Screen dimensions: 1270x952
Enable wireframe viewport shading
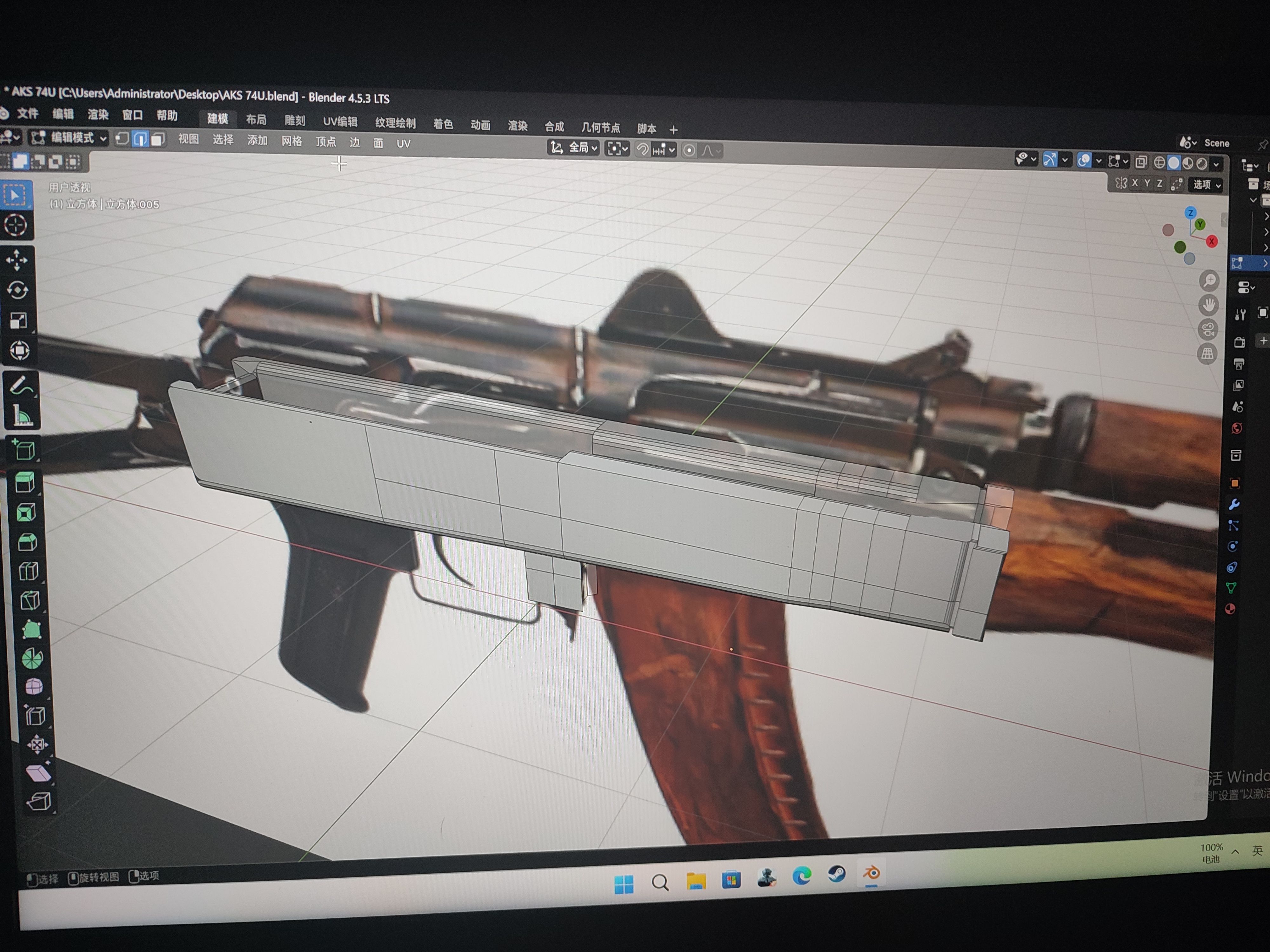[x=1159, y=163]
